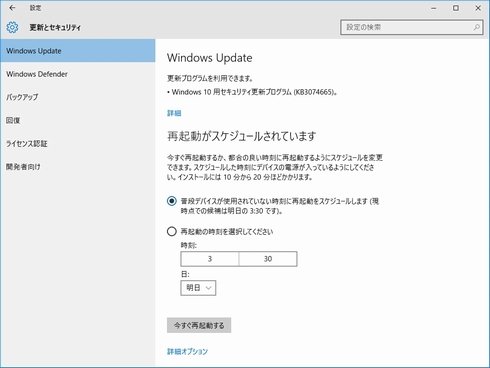Select 再起動の時刻を選択してください radio button

point(172,231)
